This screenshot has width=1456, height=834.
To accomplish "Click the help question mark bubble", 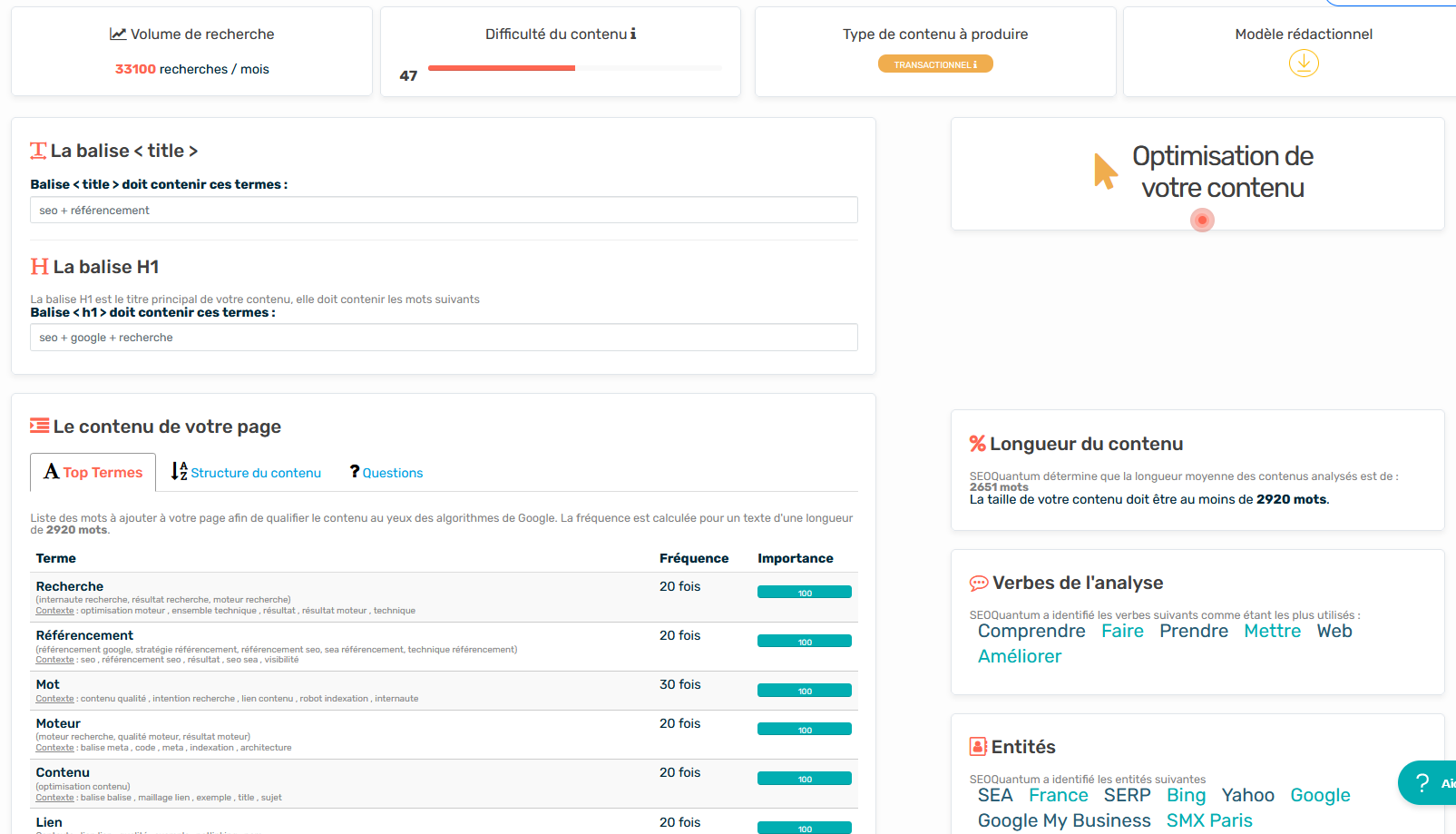I will tap(1422, 782).
